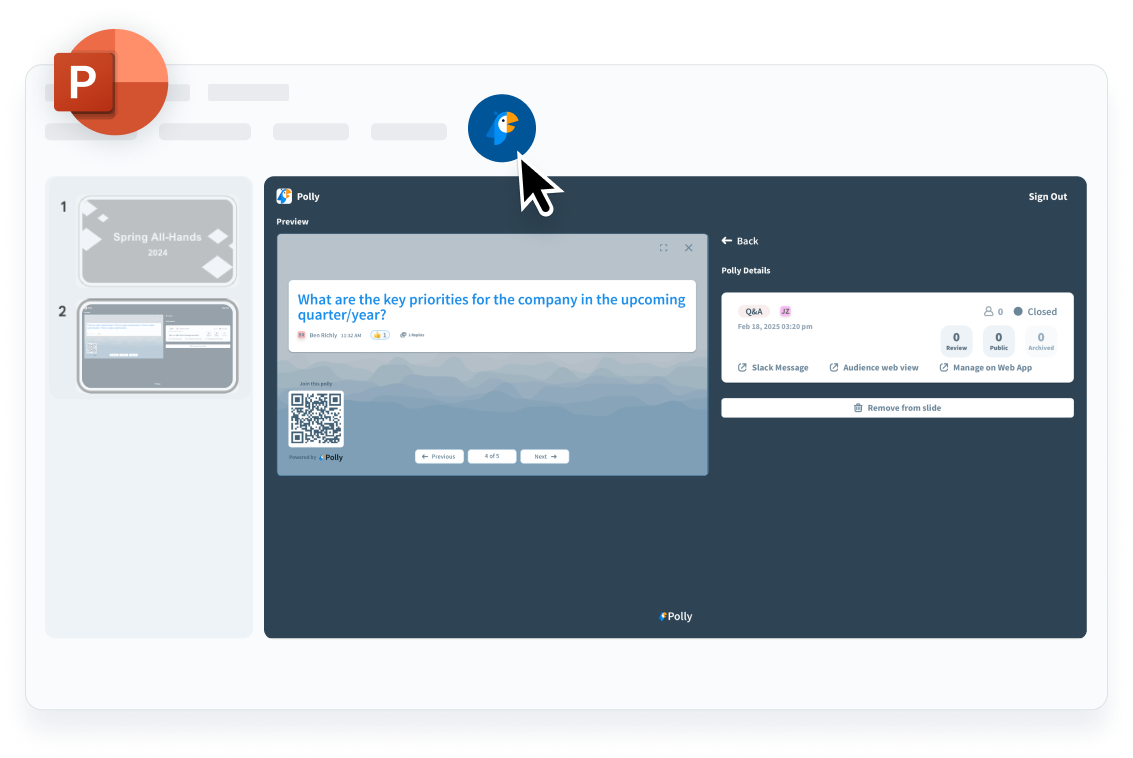Viewport: 1133px width, 758px height.
Task: Open the Slack Message link
Action: click(773, 368)
